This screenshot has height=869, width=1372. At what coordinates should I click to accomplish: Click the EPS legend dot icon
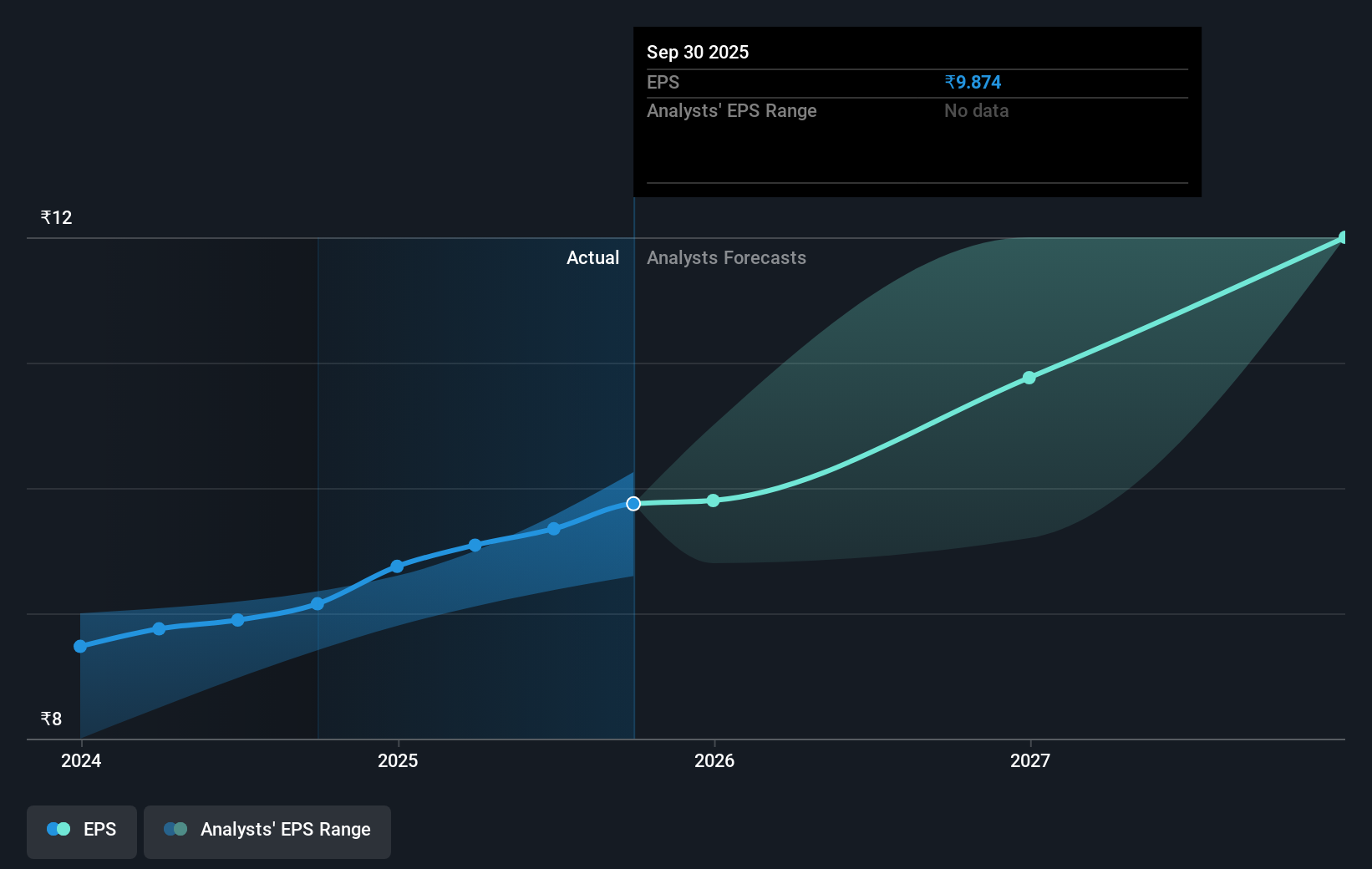point(57,828)
